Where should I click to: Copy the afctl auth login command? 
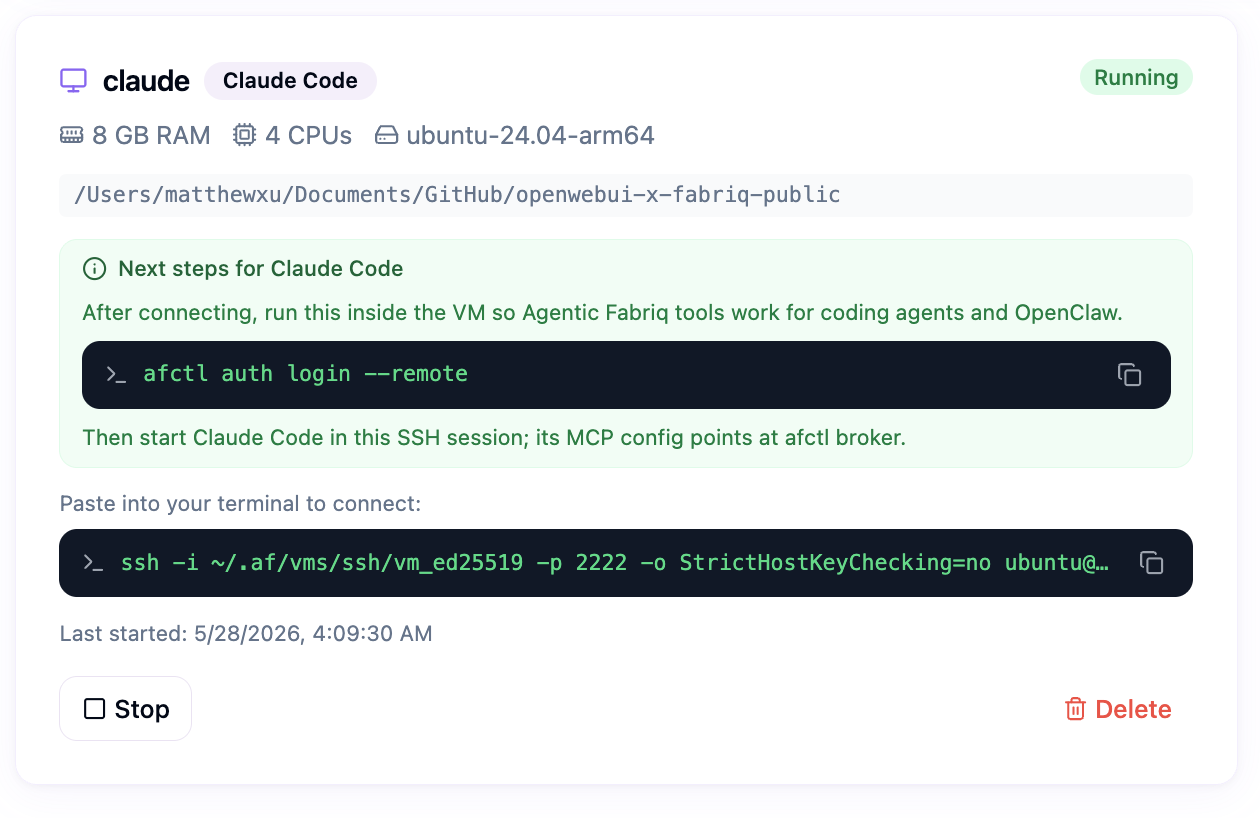tap(1129, 375)
